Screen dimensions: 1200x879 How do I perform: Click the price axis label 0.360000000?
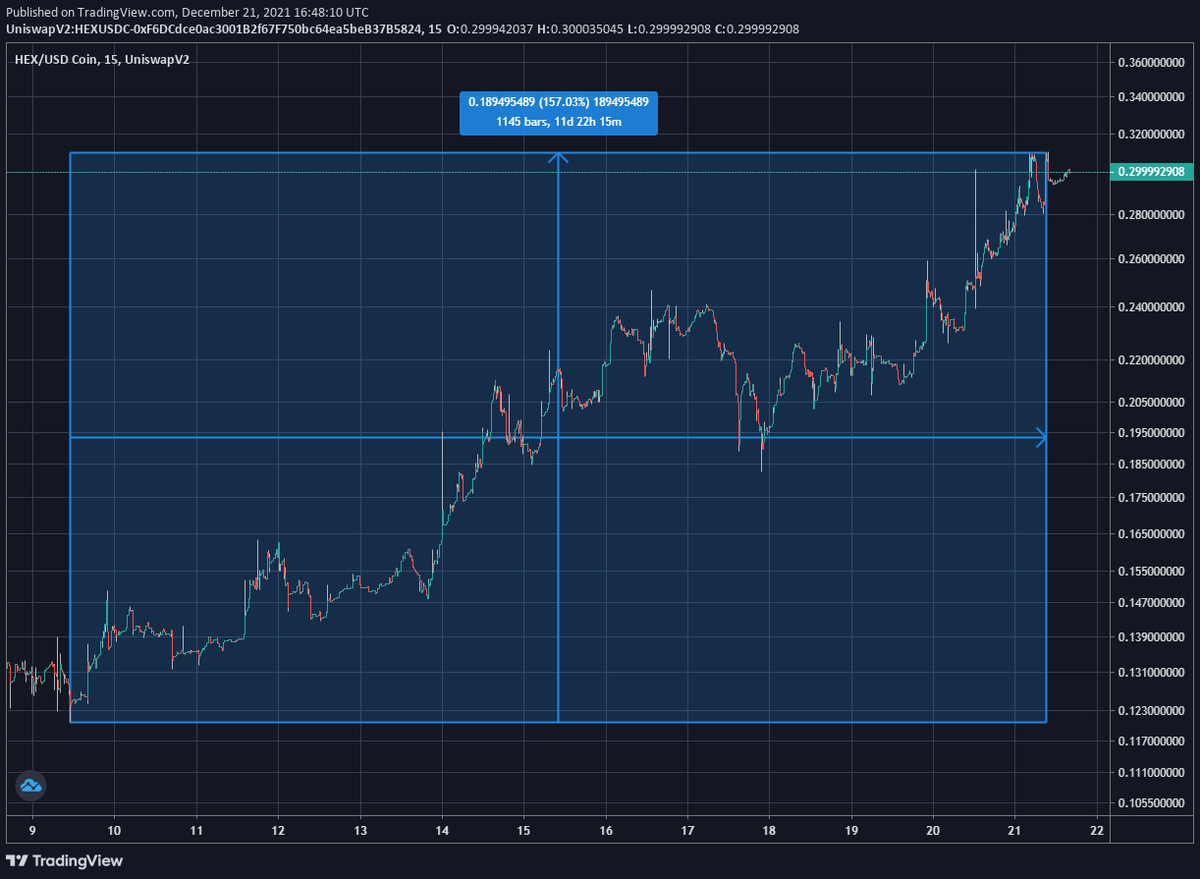(1152, 63)
